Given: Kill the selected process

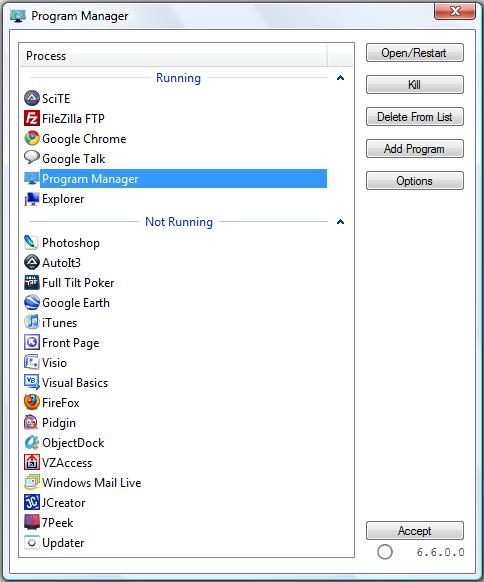Looking at the screenshot, I should coord(415,85).
